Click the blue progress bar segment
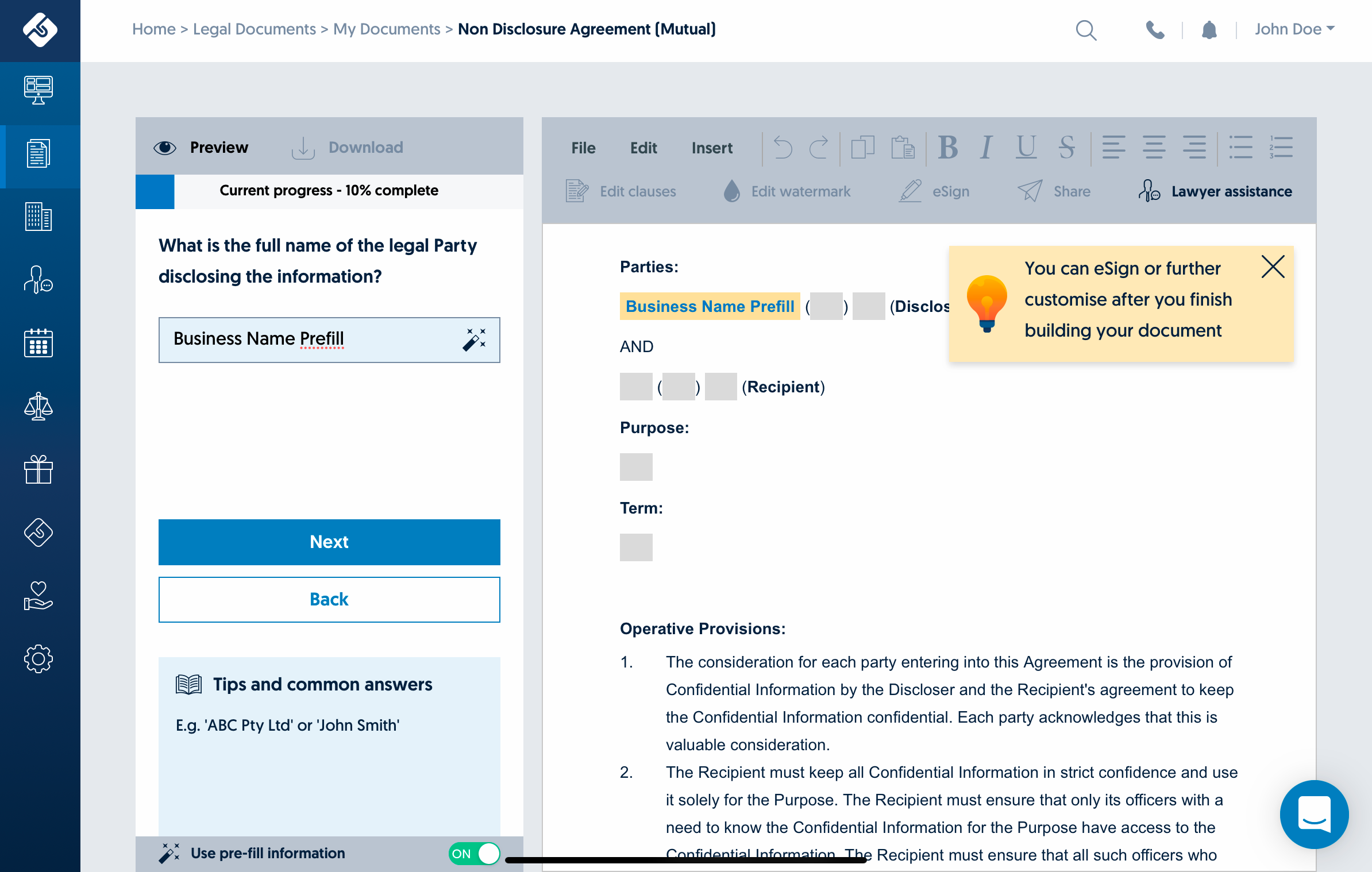The width and height of the screenshot is (1372, 872). 155,191
